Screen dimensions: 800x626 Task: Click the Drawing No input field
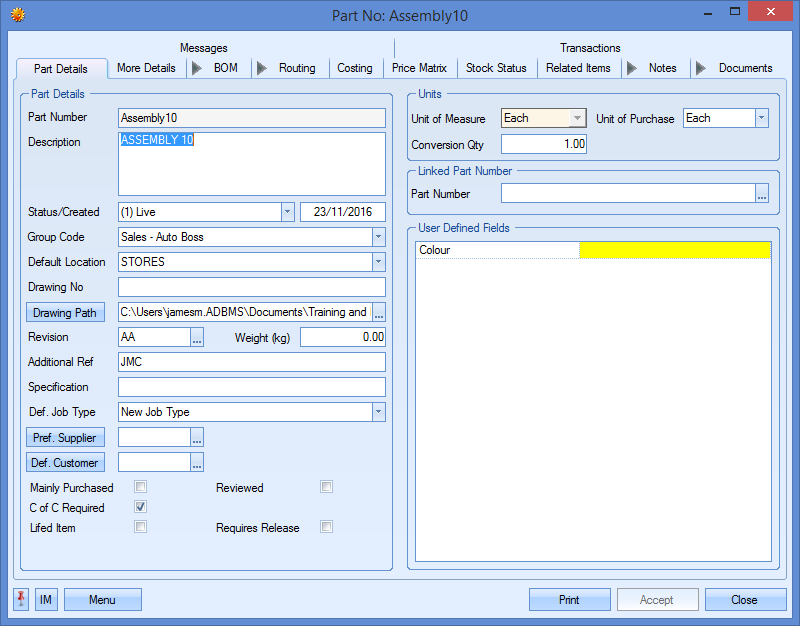[x=251, y=287]
